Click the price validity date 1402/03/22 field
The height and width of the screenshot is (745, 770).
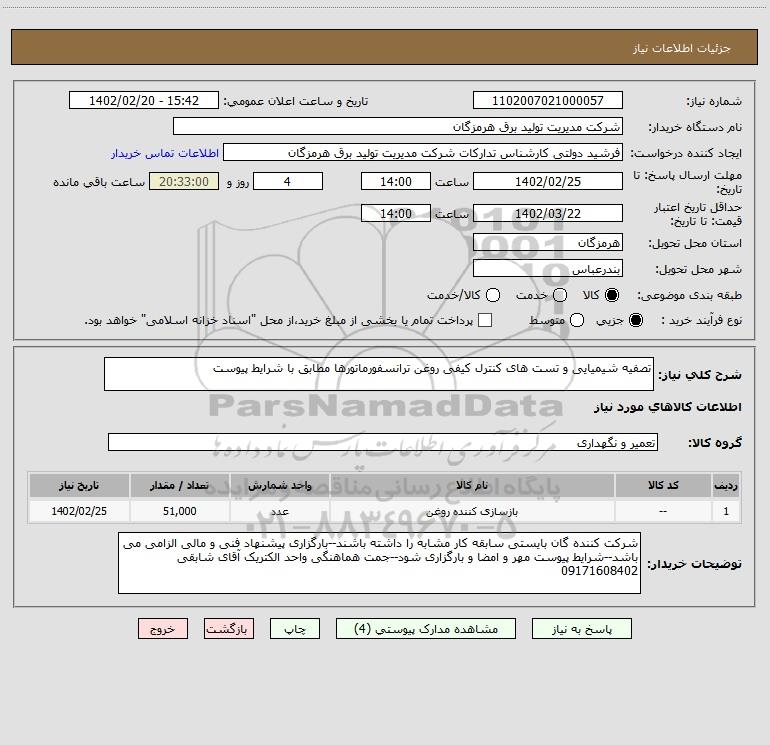tap(548, 214)
